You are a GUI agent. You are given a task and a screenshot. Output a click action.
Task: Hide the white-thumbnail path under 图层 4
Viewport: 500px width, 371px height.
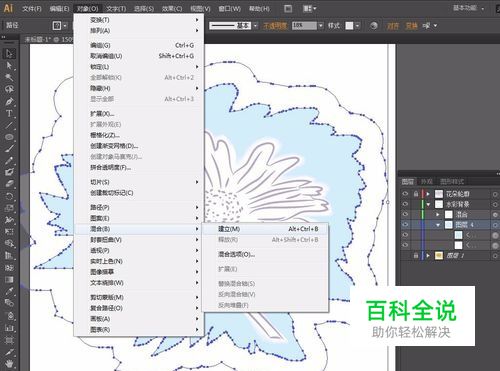[405, 245]
